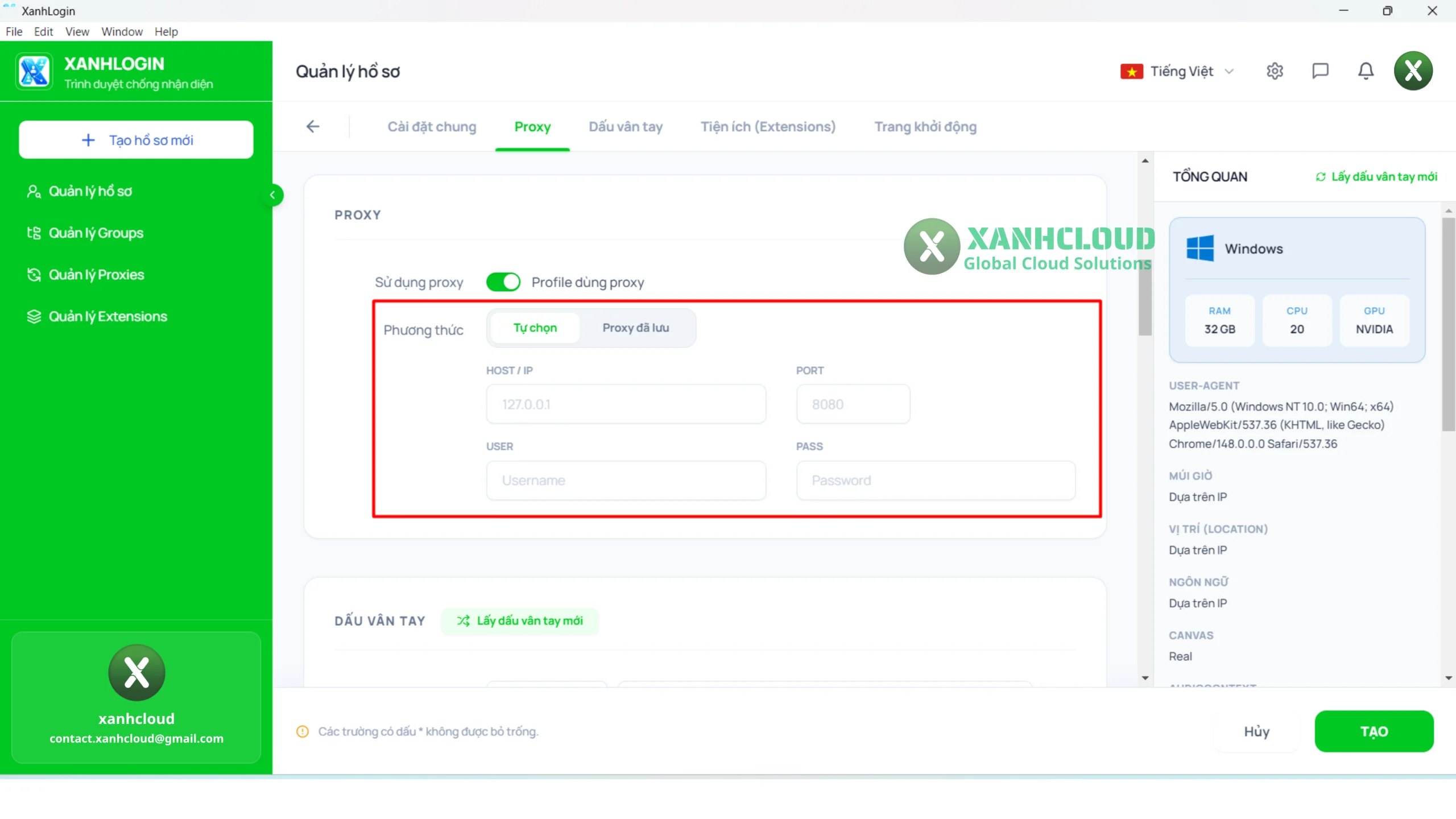Collapse the sidebar with the chevron button
Image resolution: width=1456 pixels, height=819 pixels.
click(x=272, y=195)
